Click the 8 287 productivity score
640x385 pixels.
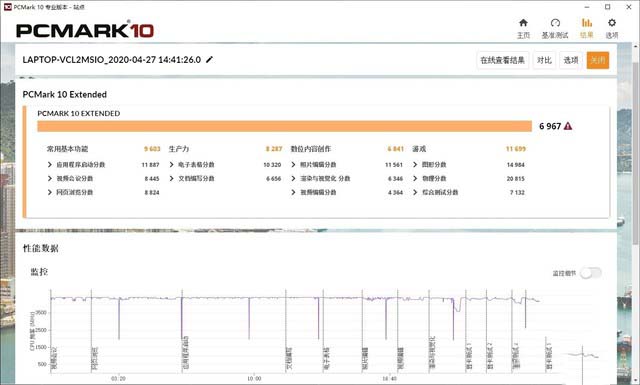[x=274, y=149]
